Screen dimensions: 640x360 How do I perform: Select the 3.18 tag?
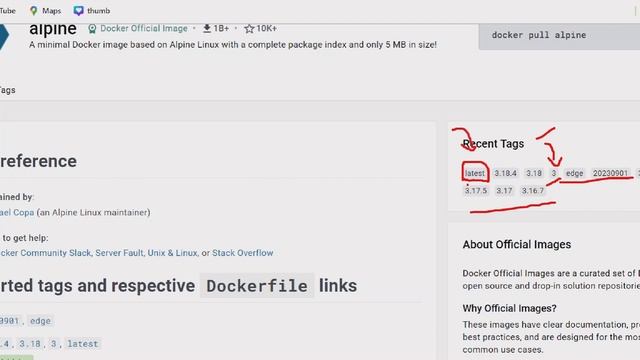[534, 173]
